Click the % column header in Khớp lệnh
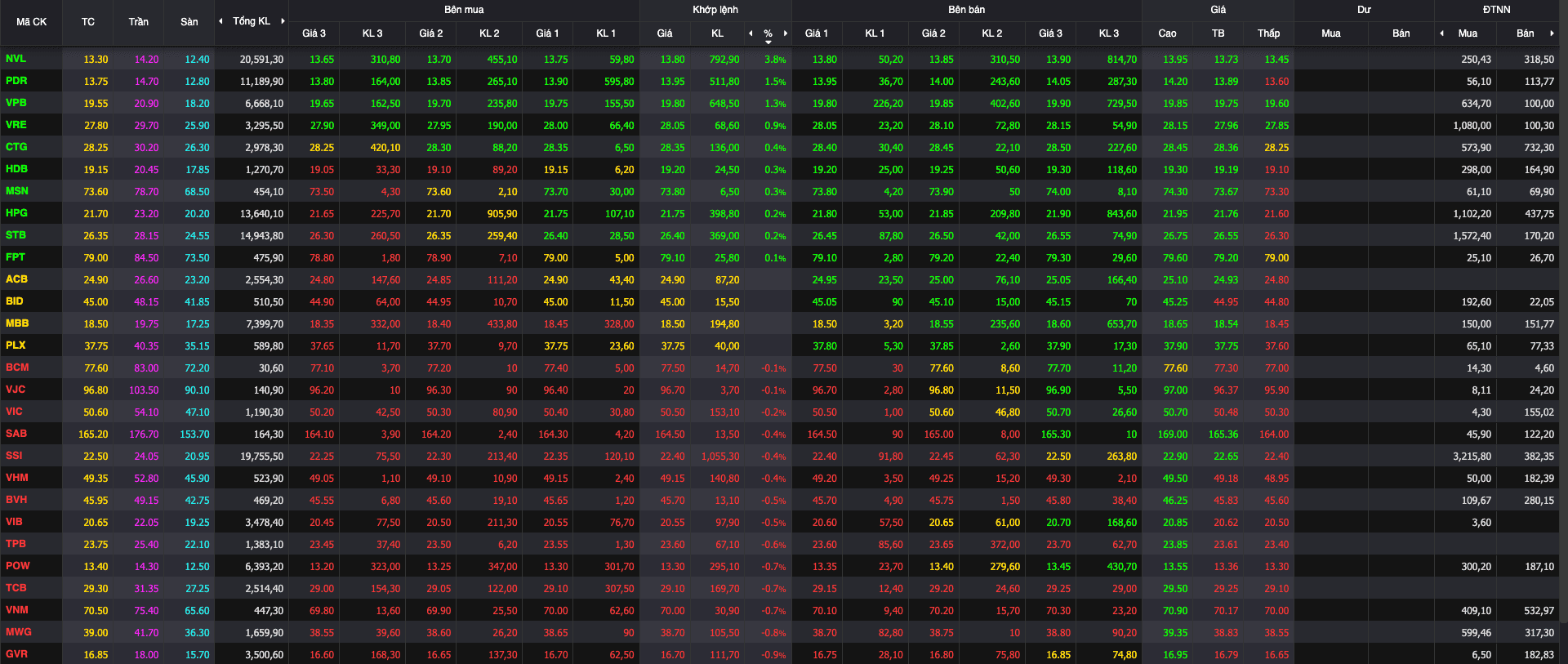 click(768, 33)
